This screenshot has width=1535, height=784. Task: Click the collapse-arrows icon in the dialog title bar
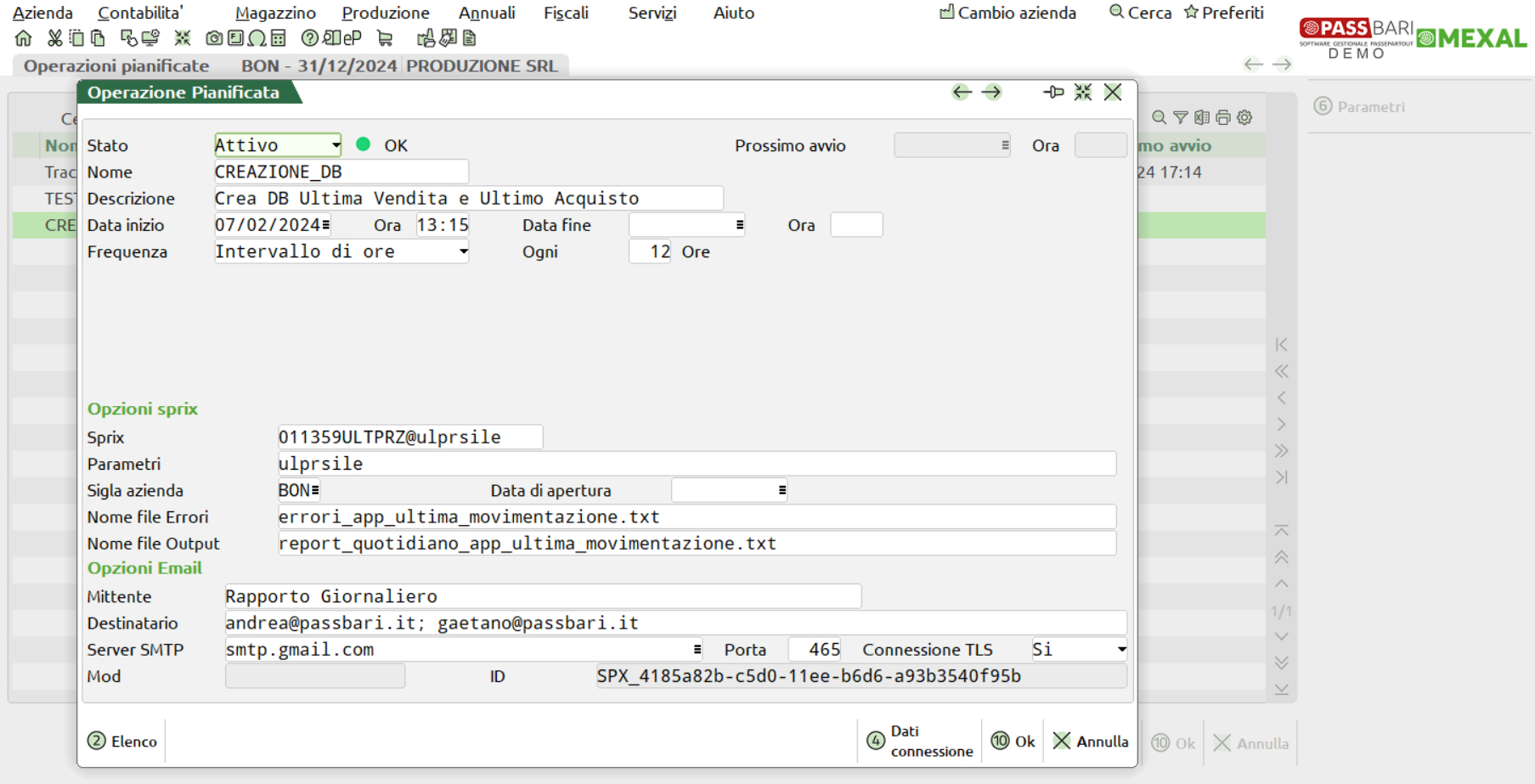[1083, 93]
